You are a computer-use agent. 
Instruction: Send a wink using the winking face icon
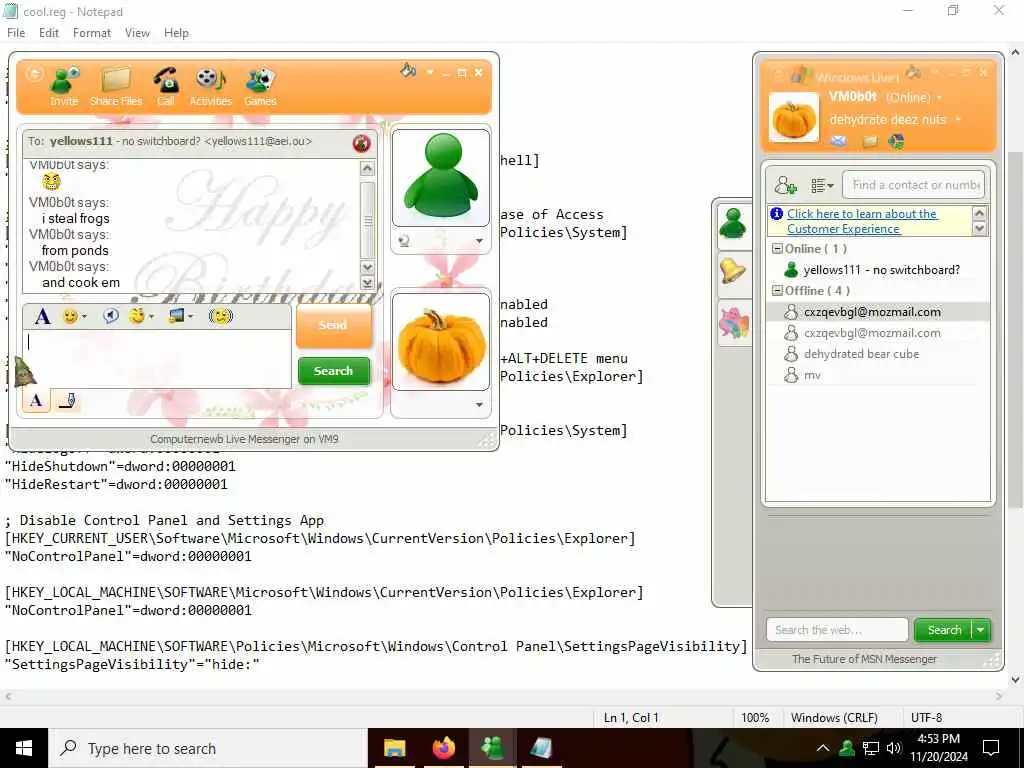pyautogui.click(x=137, y=317)
